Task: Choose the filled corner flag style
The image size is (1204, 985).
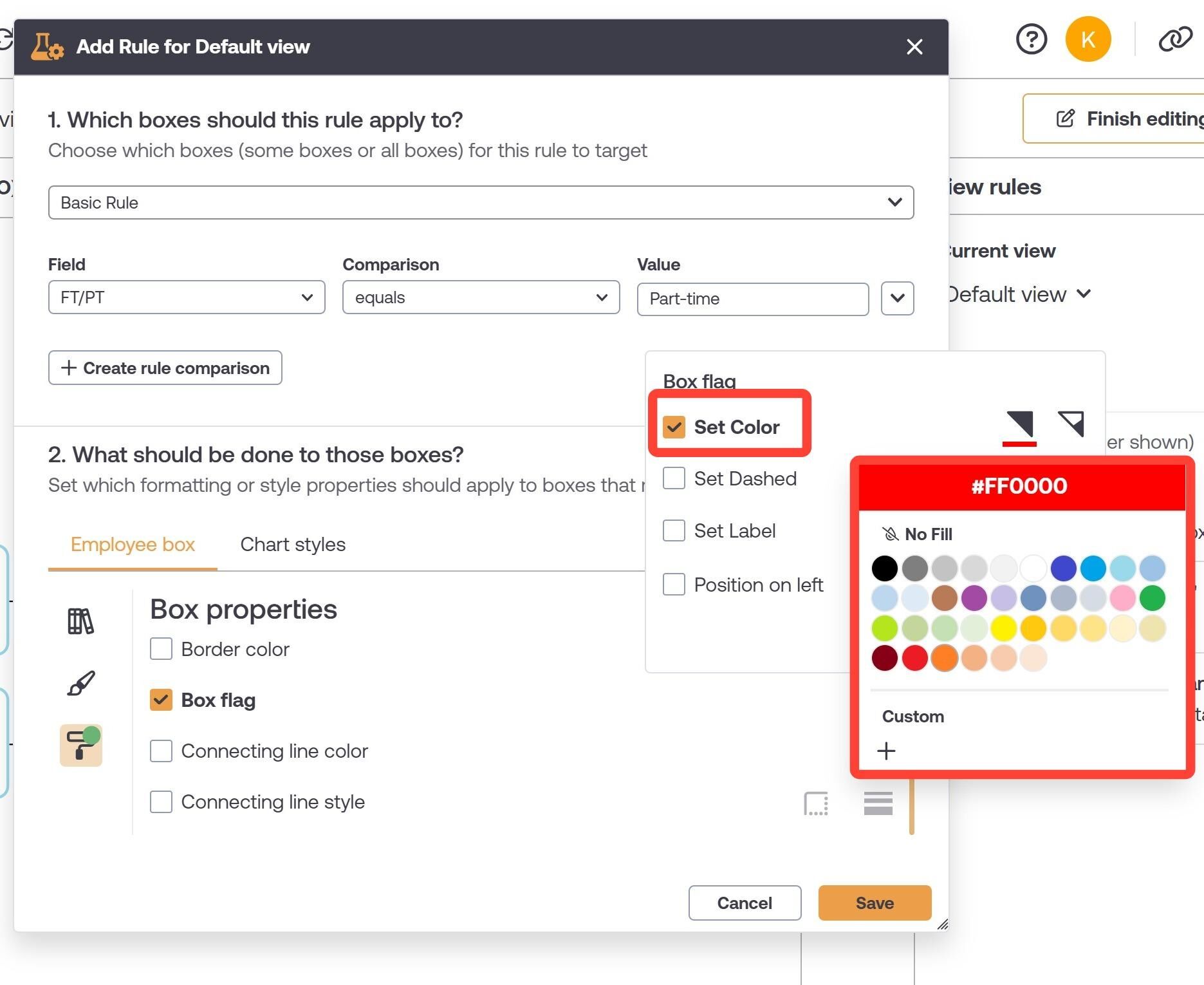Action: tap(1019, 425)
